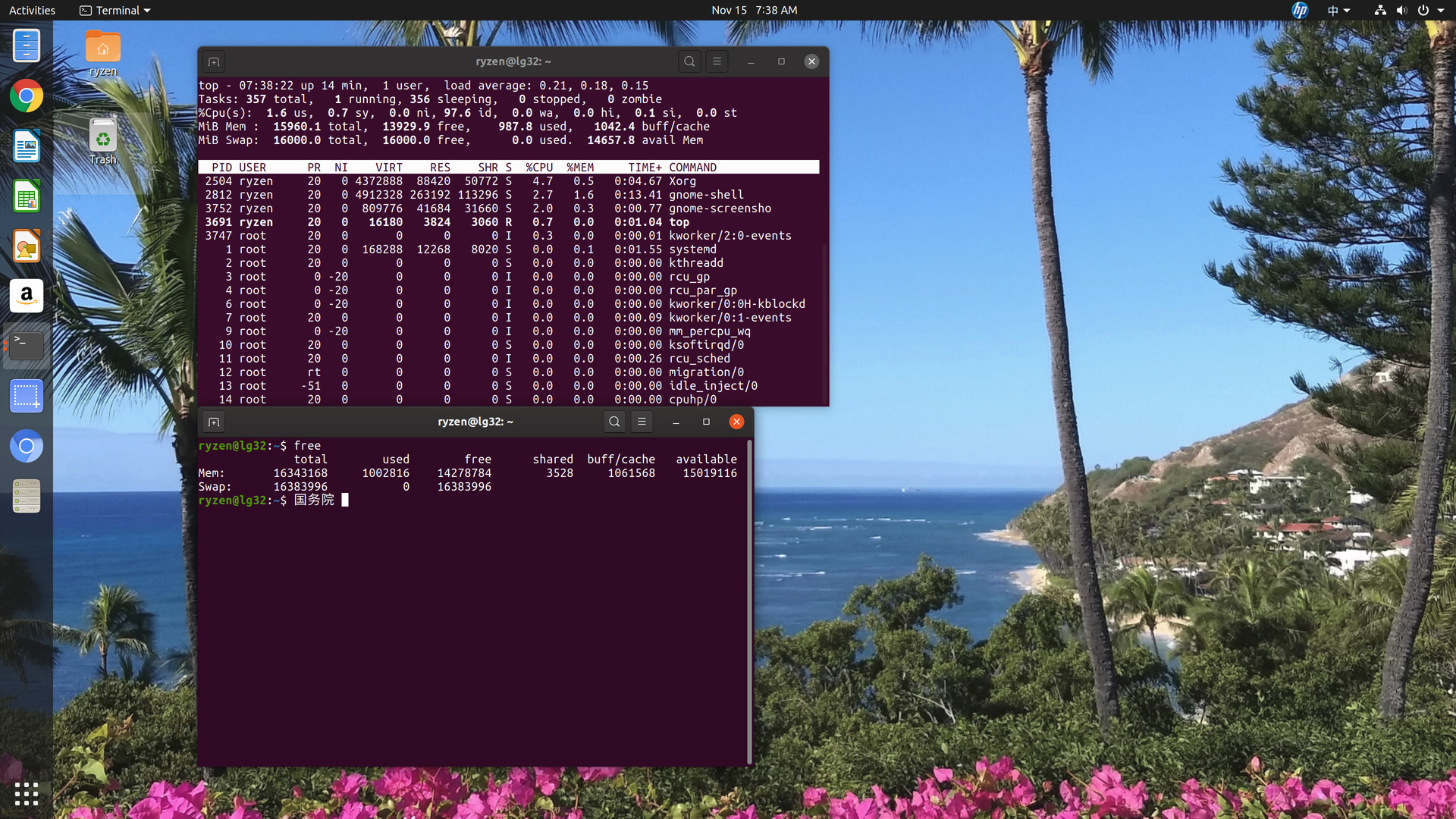
Task: Open the Chinese input method dropdown
Action: click(x=1338, y=10)
